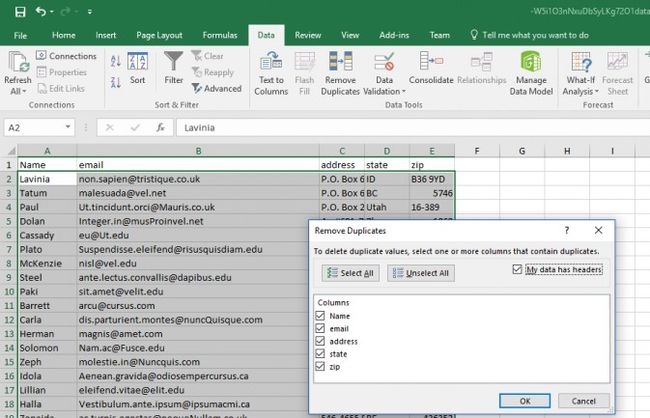Screen dimensions: 650x418
Task: Open the Add-ins tab
Action: 394,35
